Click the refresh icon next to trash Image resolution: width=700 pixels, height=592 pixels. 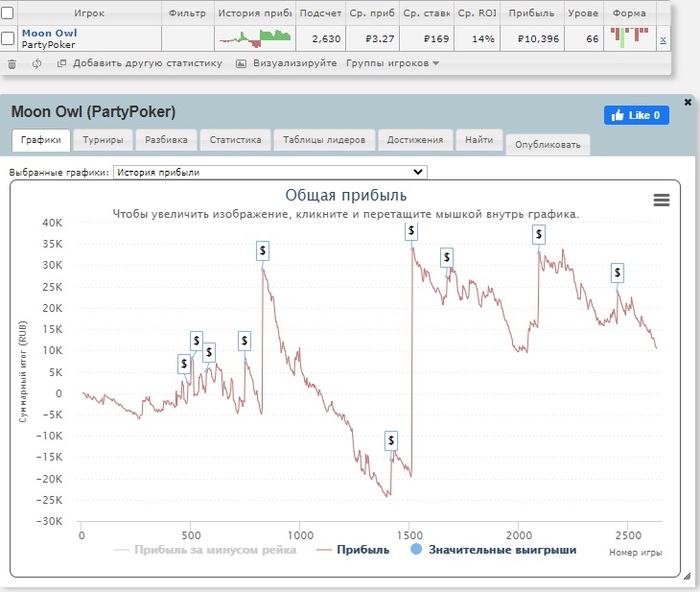pyautogui.click(x=37, y=64)
